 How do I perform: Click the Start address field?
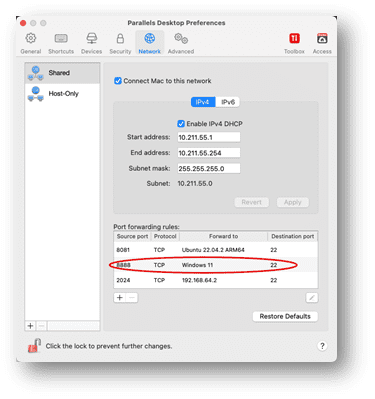coord(209,137)
